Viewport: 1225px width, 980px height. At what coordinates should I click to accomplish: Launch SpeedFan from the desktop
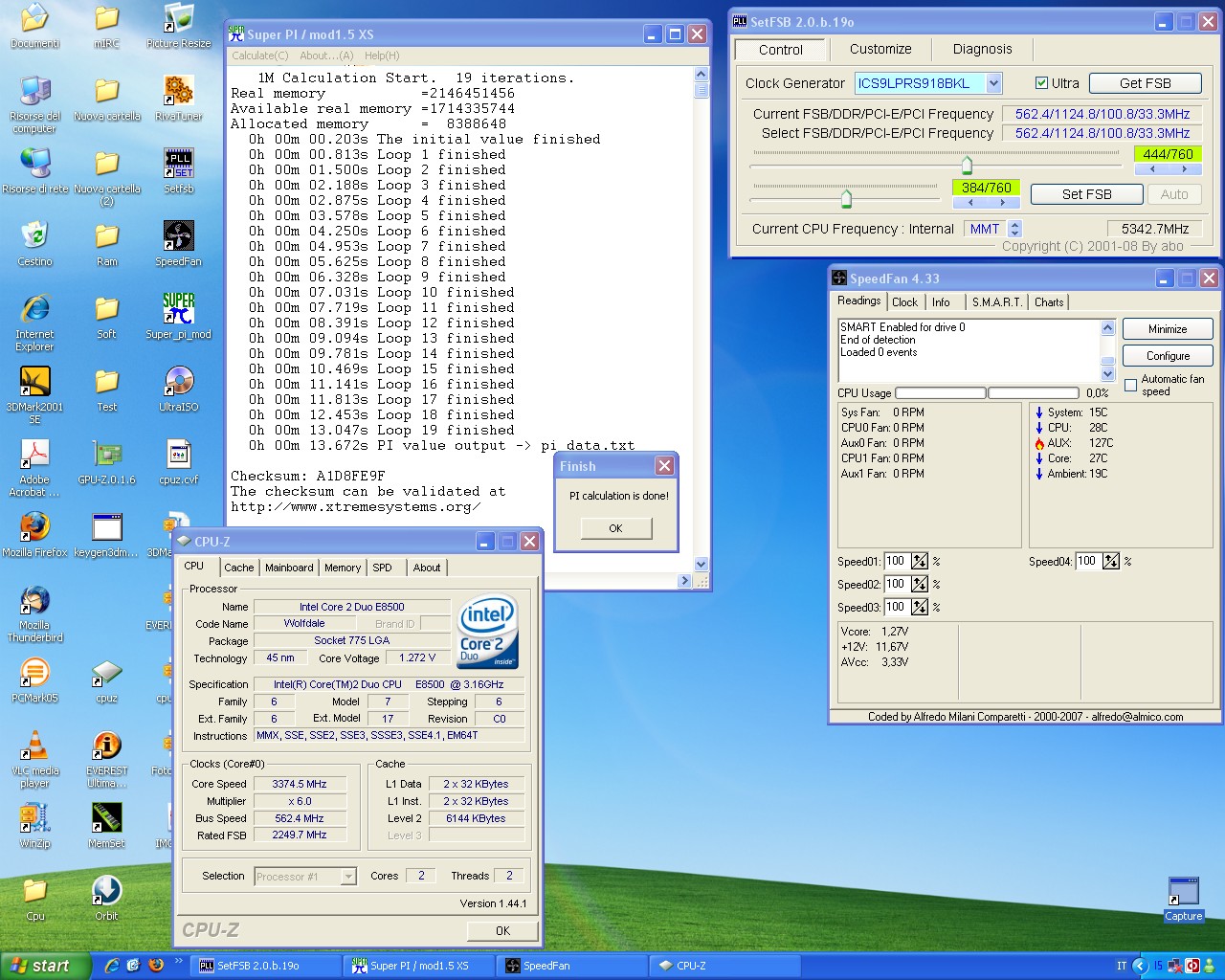(x=179, y=244)
